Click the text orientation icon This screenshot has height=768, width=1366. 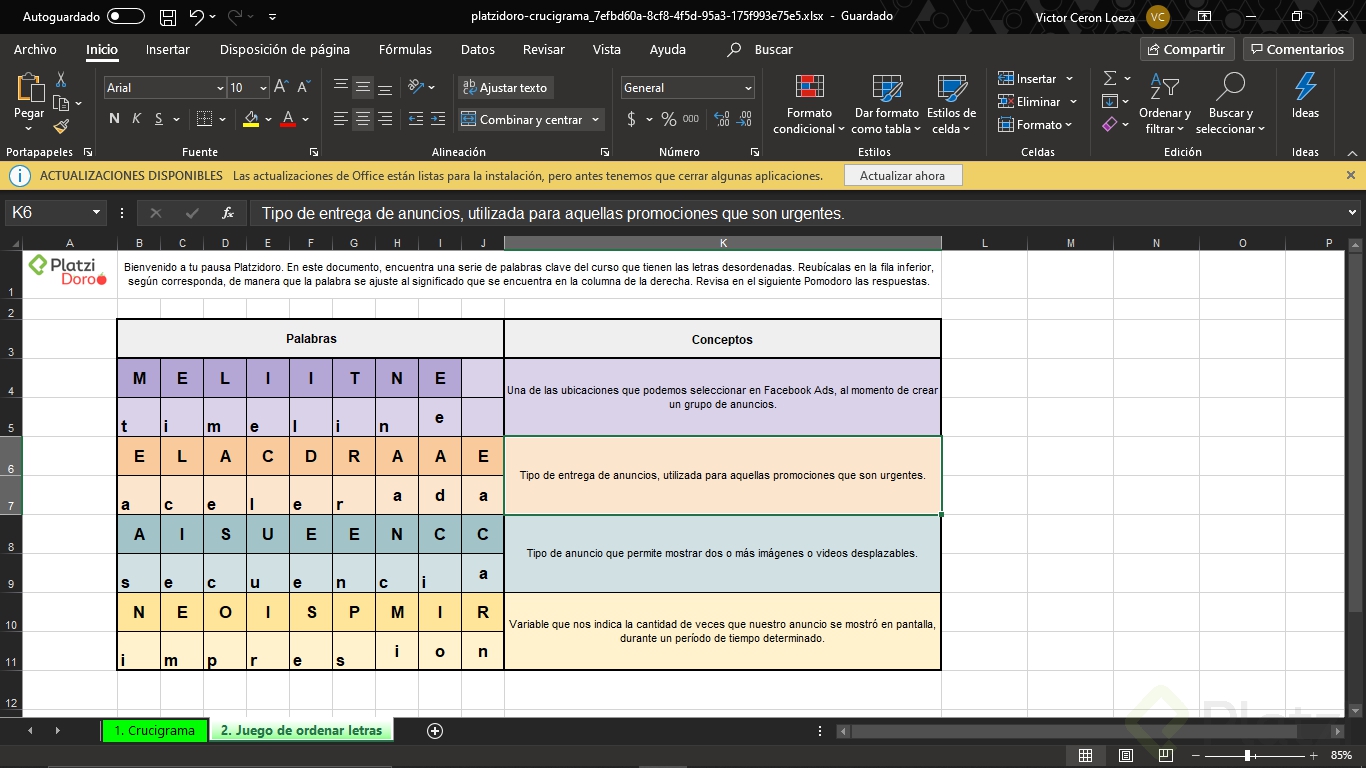coord(418,87)
